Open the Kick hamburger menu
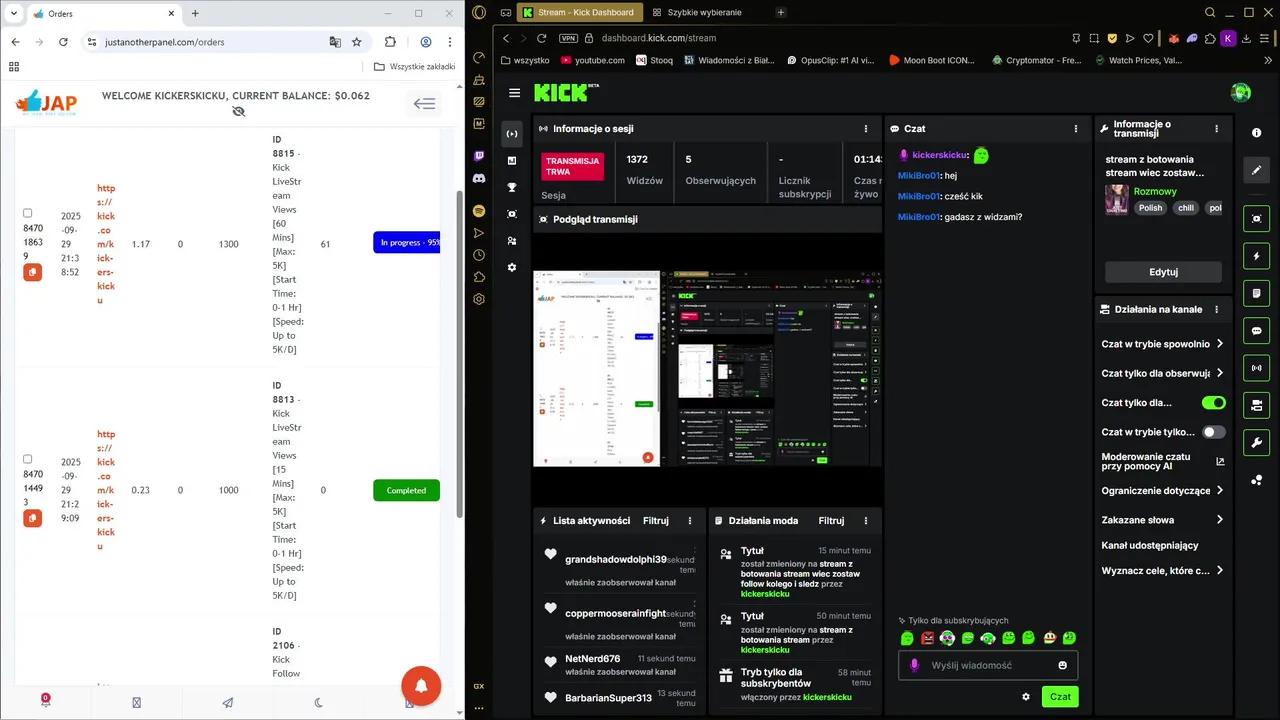 514,93
